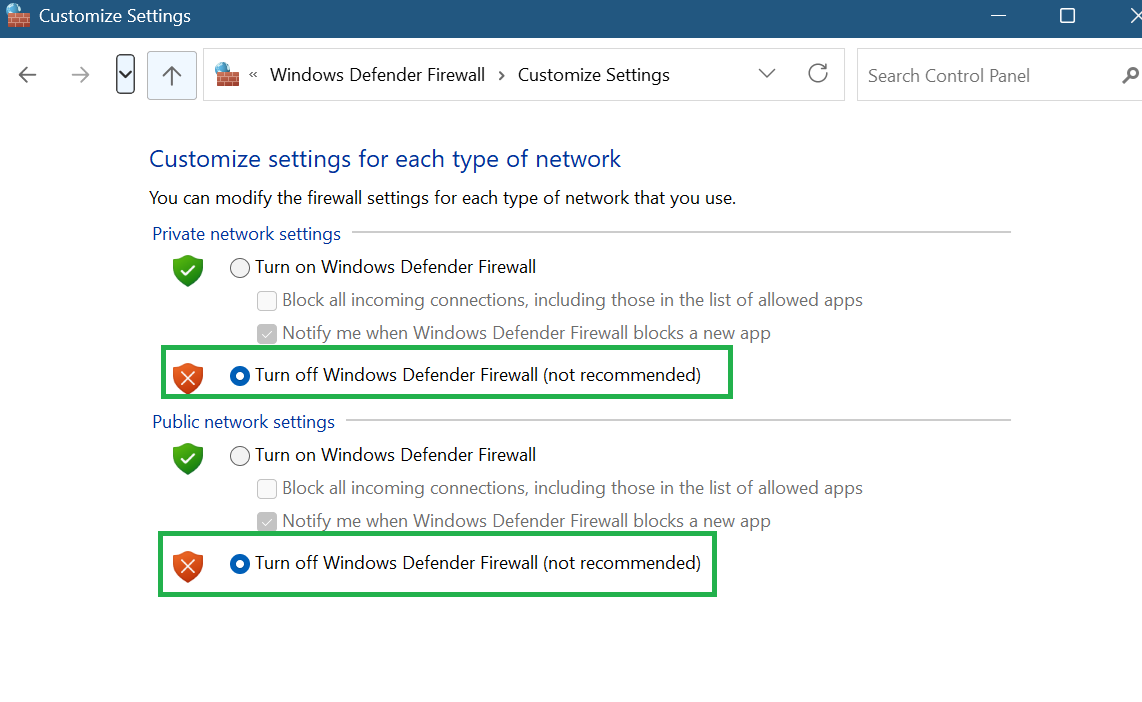Screen dimensions: 1142x702
Task: Toggle notify checkbox under Private network settings
Action: pyautogui.click(x=267, y=334)
